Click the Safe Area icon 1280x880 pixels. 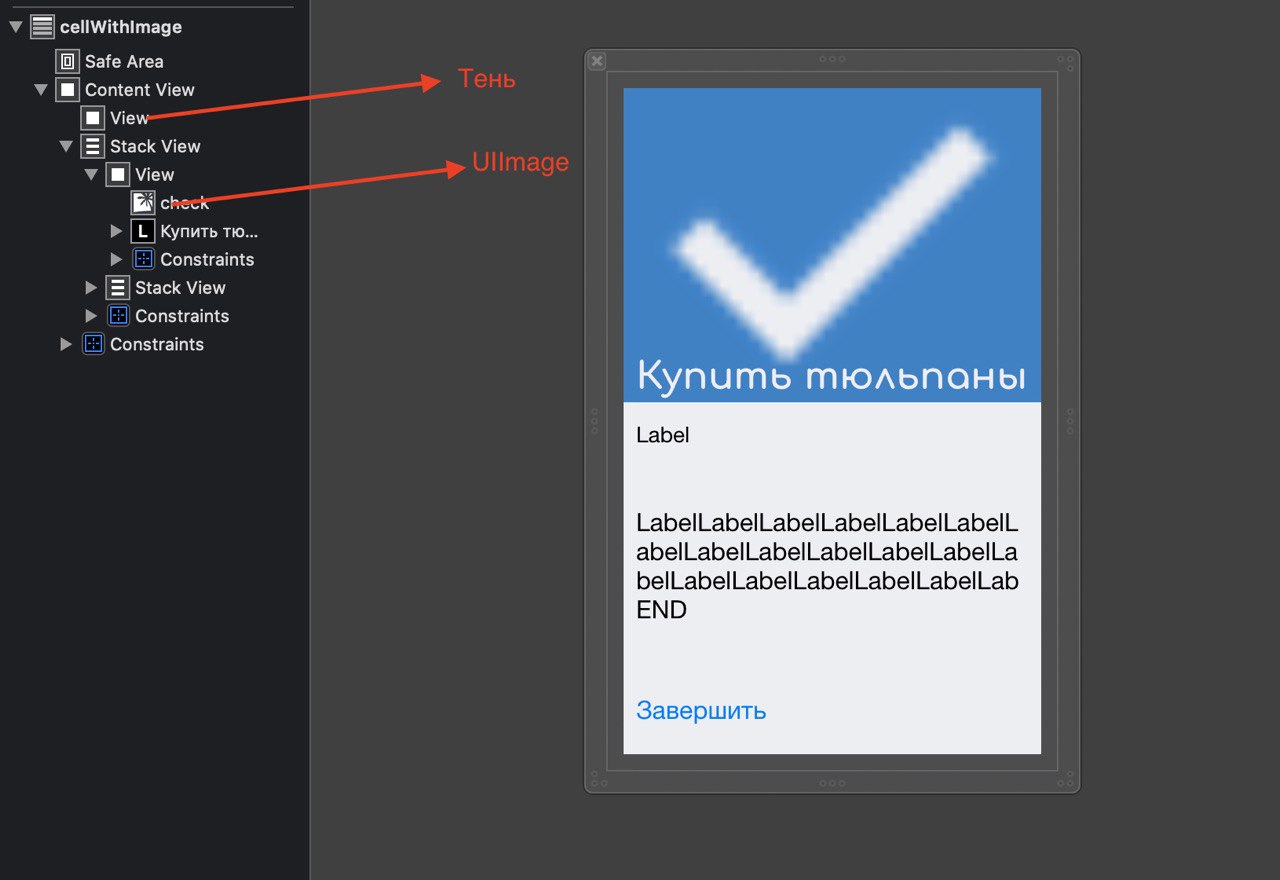pyautogui.click(x=67, y=61)
